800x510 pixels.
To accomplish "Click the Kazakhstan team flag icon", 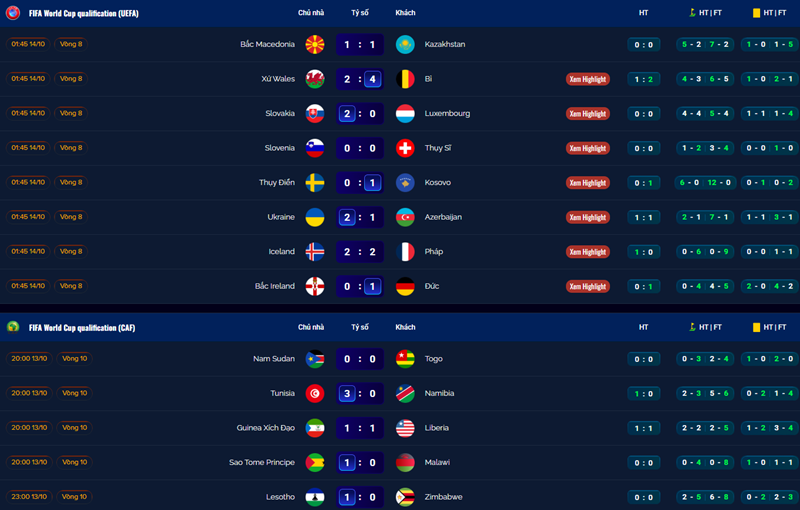I will (x=405, y=44).
